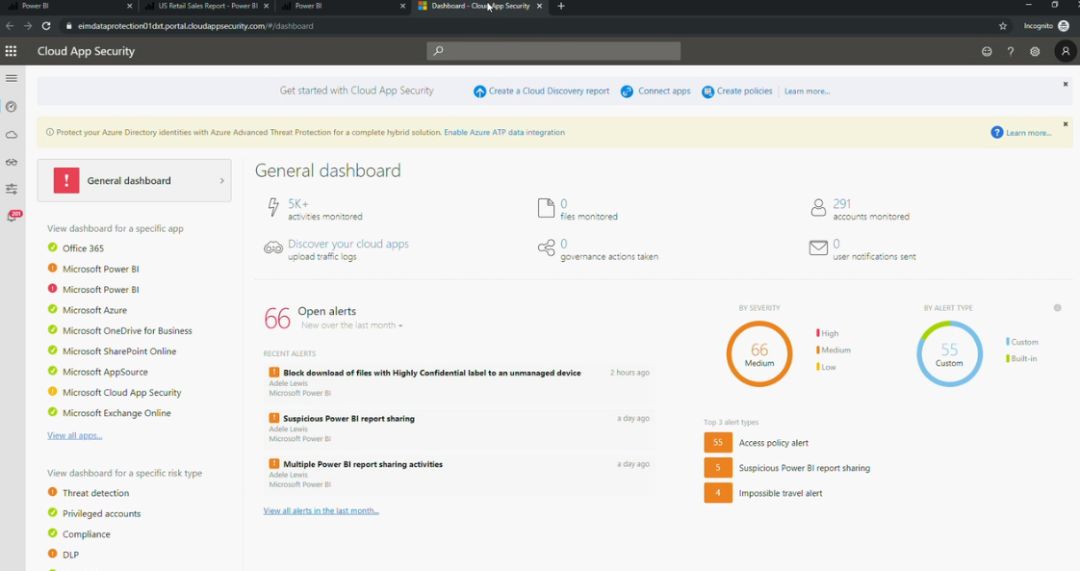
Task: Click the 291 accounts monitored value
Action: click(x=842, y=204)
